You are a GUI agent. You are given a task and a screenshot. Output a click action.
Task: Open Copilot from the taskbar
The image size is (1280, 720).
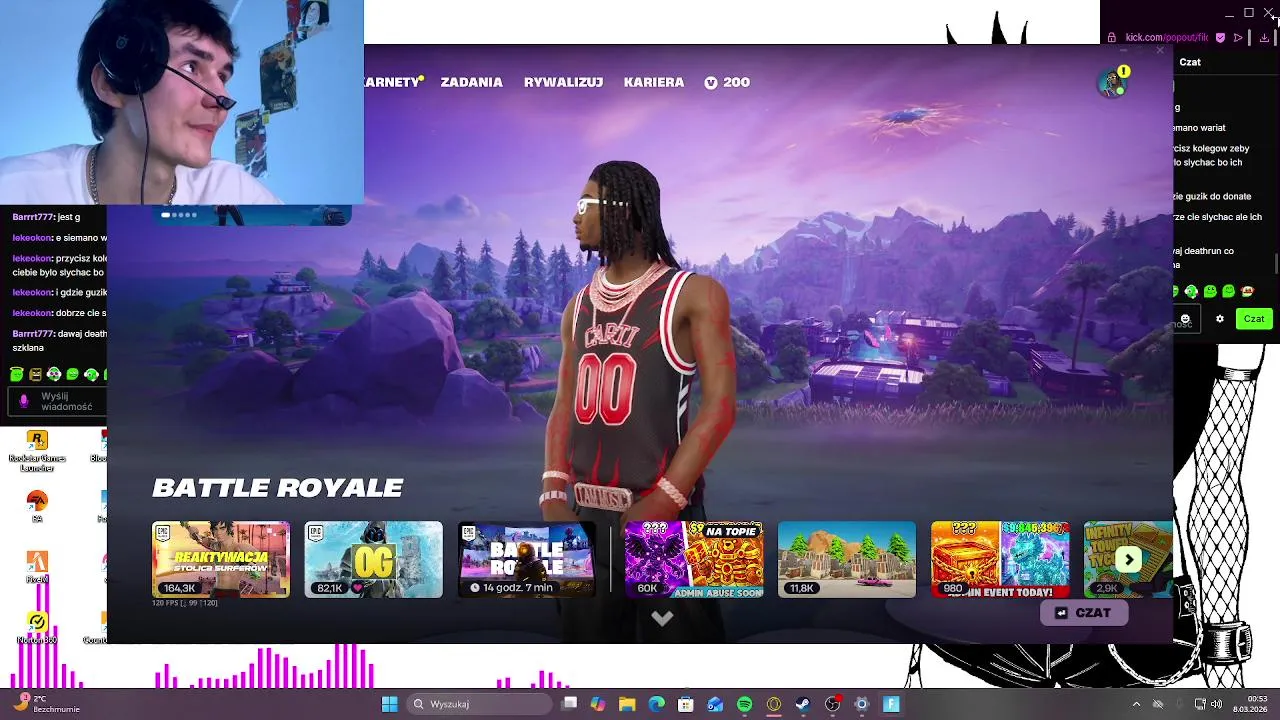tap(598, 704)
